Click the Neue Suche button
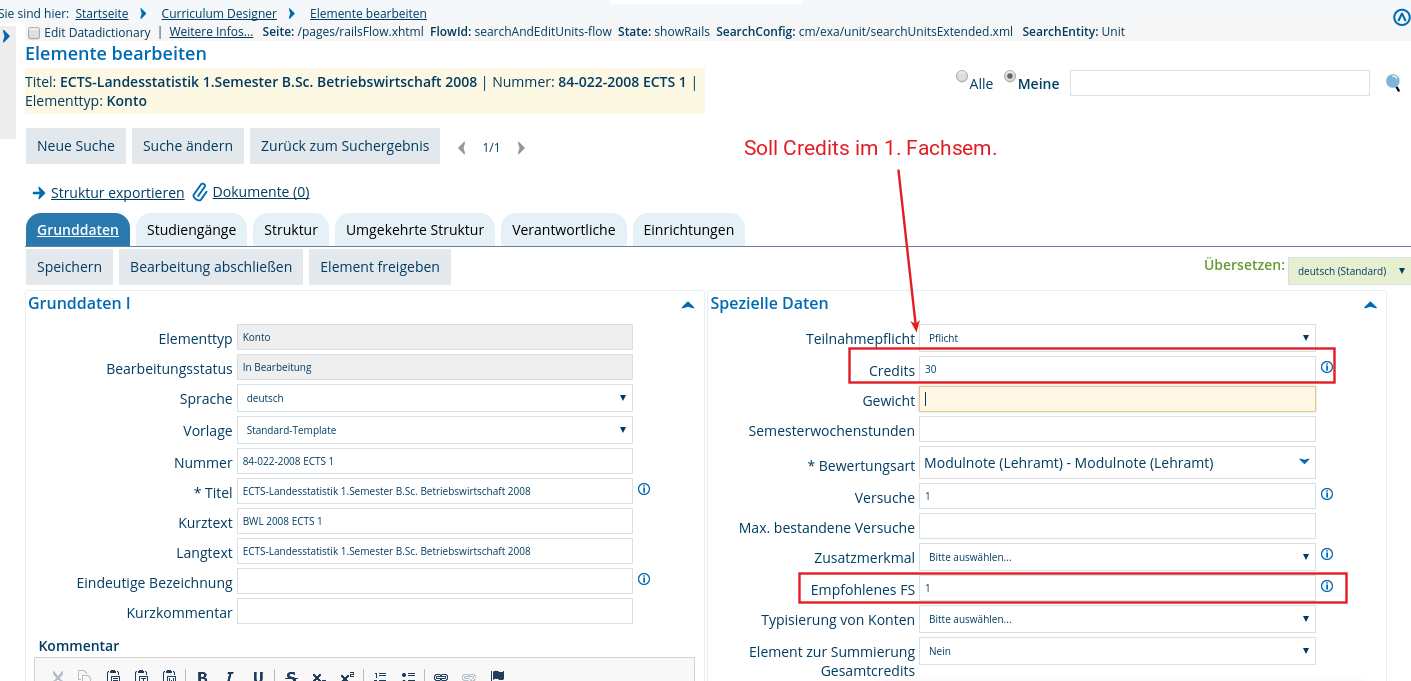The width and height of the screenshot is (1411, 681). 76,146
